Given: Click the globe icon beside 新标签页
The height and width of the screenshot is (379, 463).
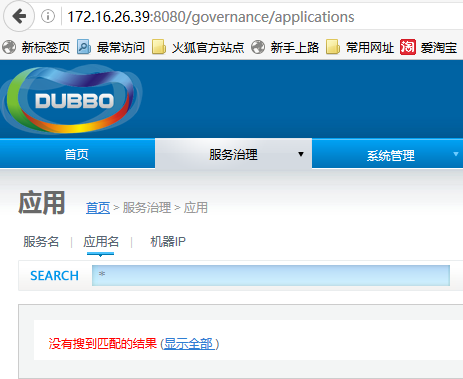Looking at the screenshot, I should point(9,47).
